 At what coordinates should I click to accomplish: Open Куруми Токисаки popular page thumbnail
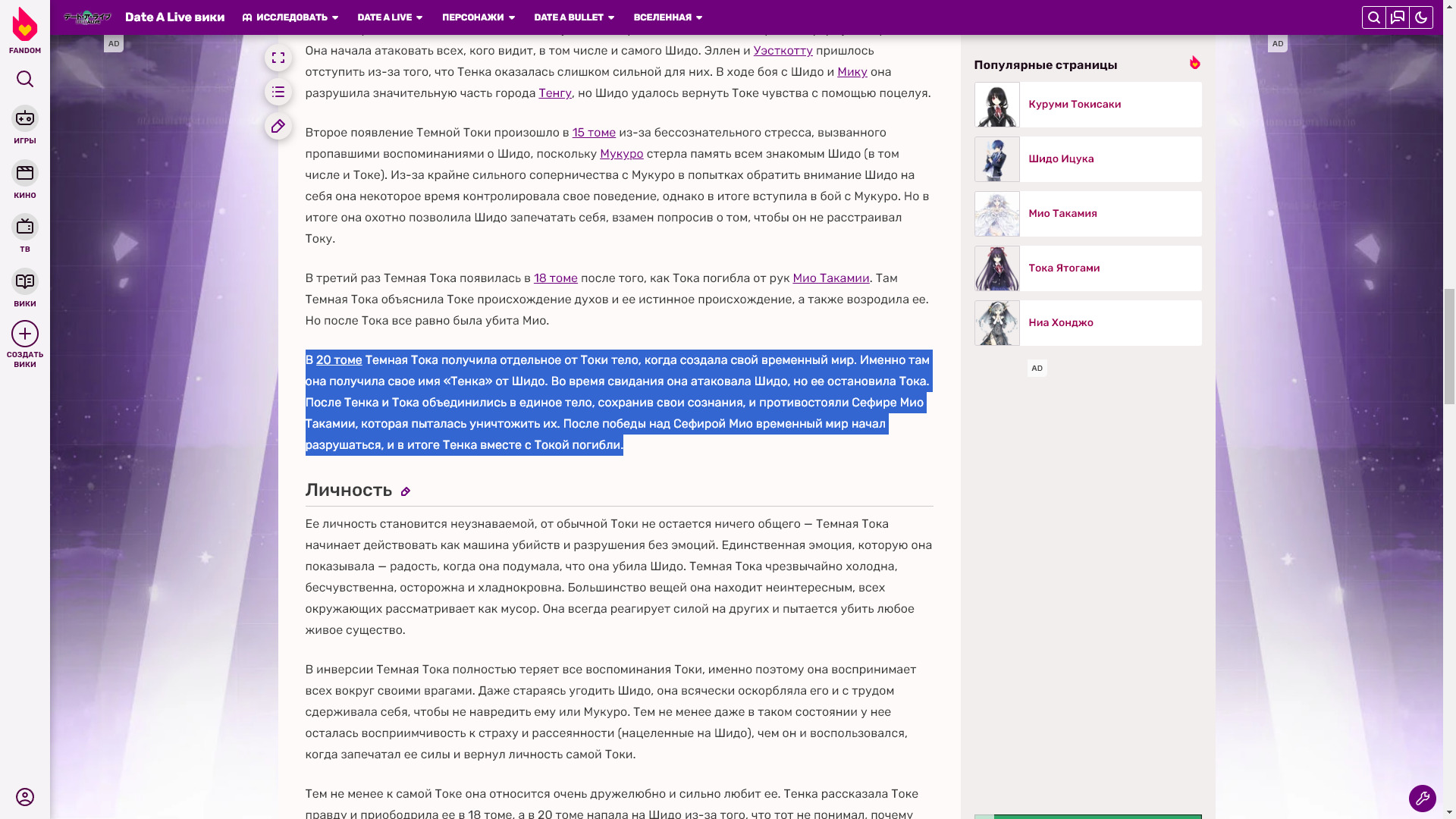(x=997, y=105)
